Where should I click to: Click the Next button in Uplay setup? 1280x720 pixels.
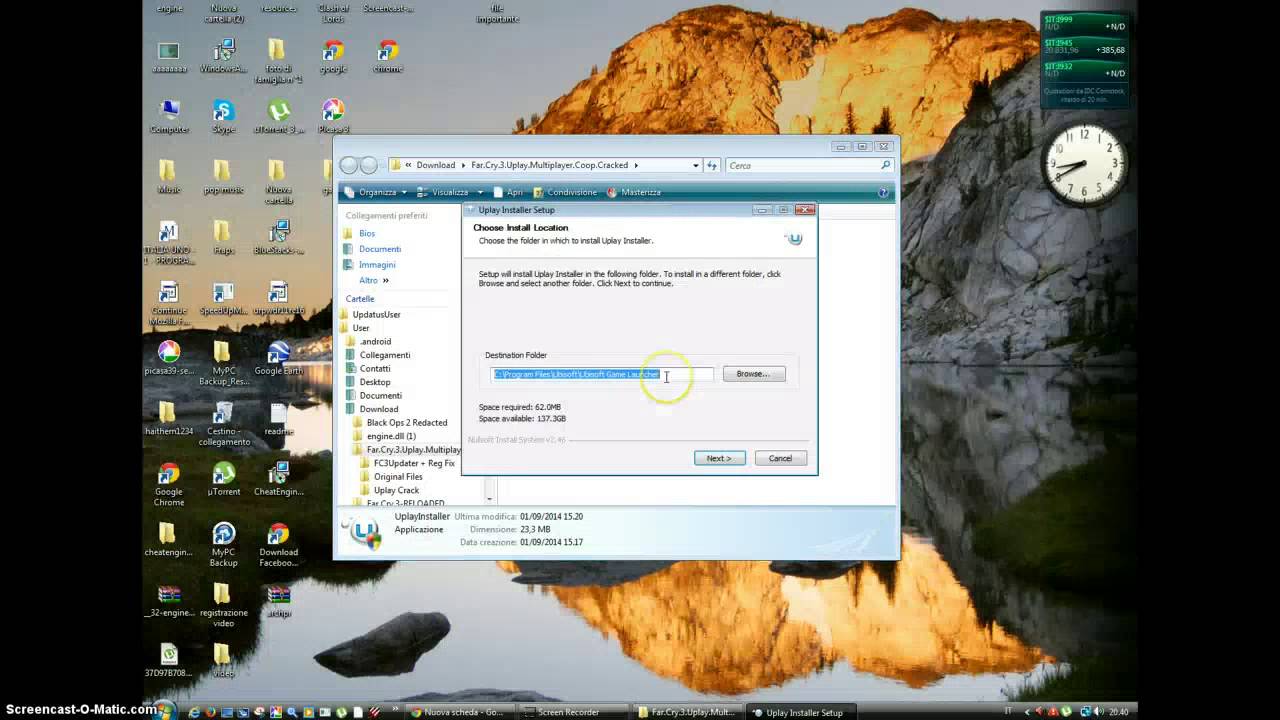click(x=719, y=458)
